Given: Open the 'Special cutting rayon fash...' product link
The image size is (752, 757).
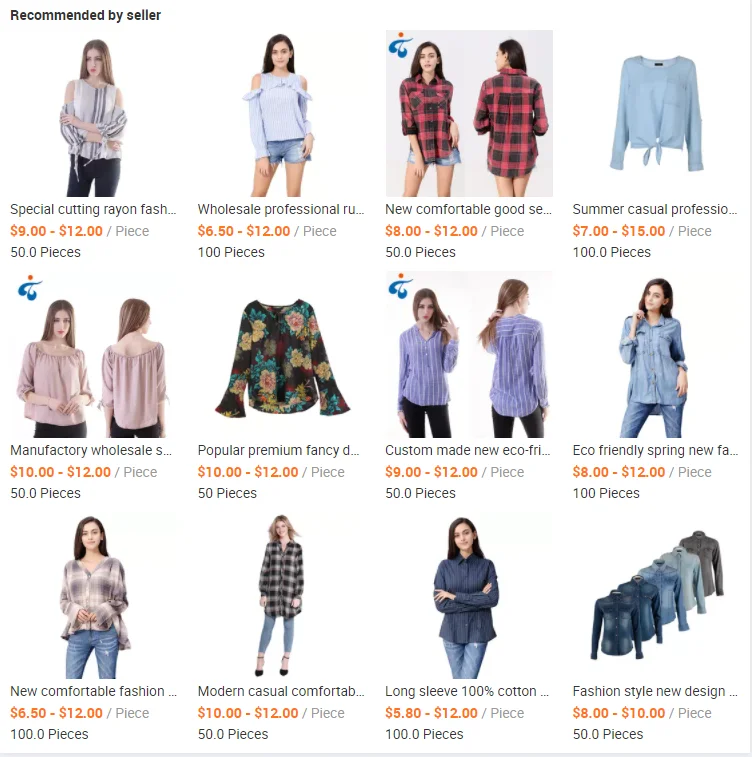Looking at the screenshot, I should click(93, 209).
